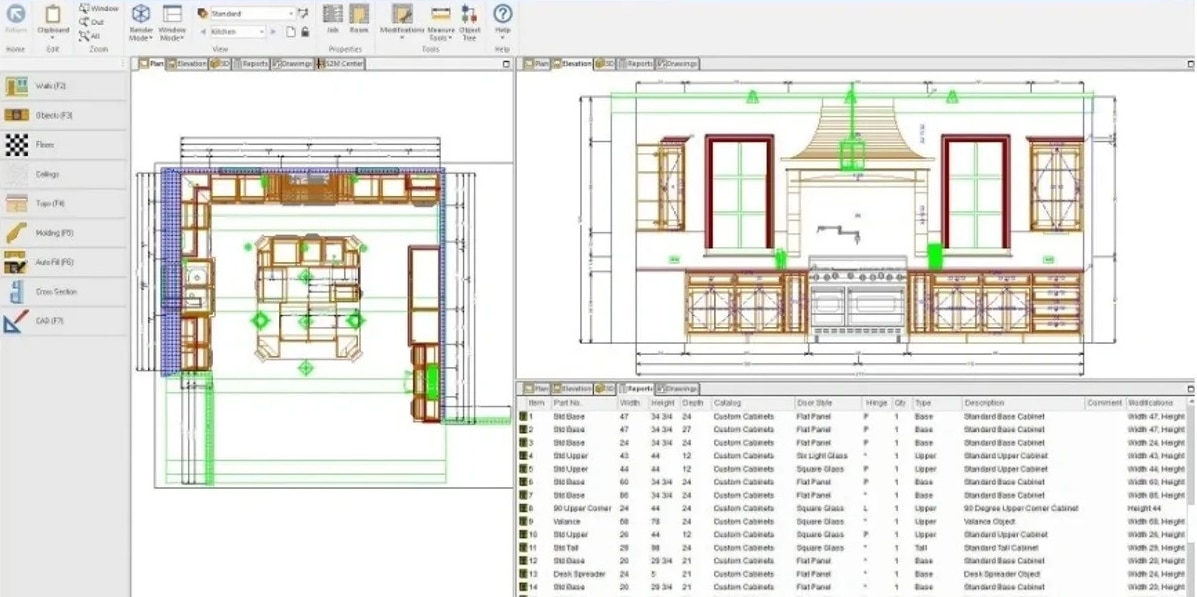Open Job properties
1197x597 pixels.
coord(332,19)
